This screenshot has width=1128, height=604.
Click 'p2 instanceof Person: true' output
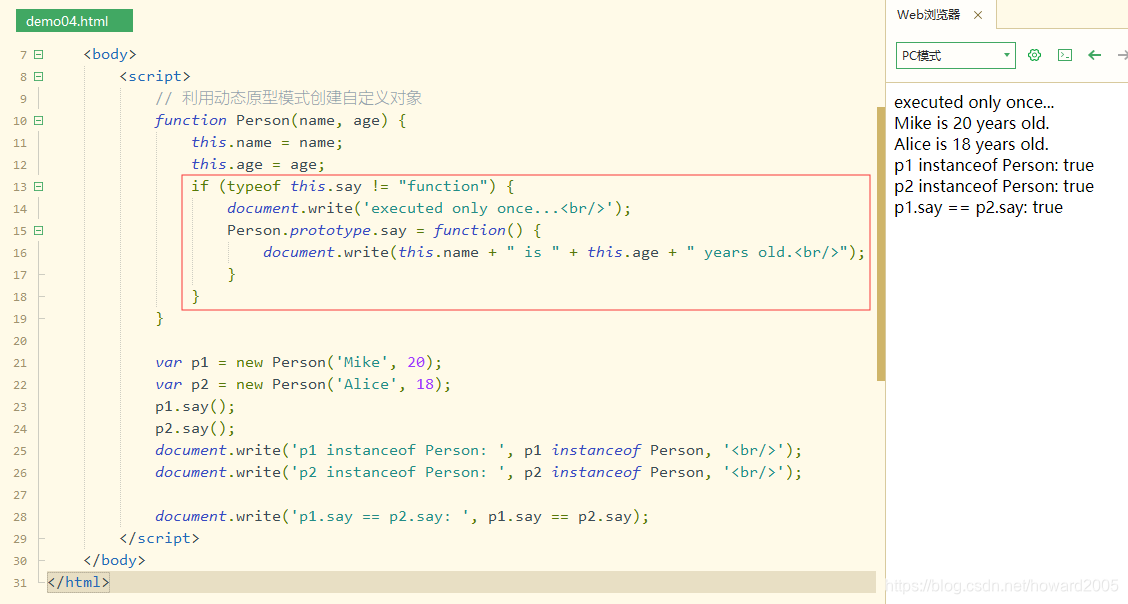994,186
